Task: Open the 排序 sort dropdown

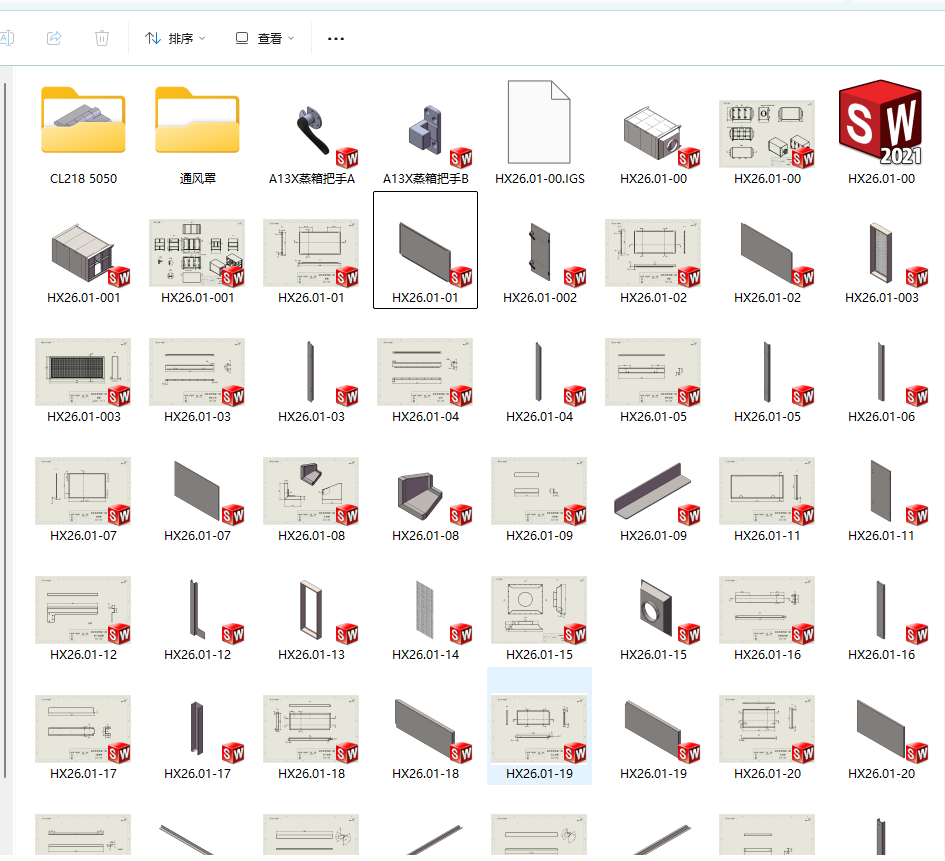Action: click(175, 39)
